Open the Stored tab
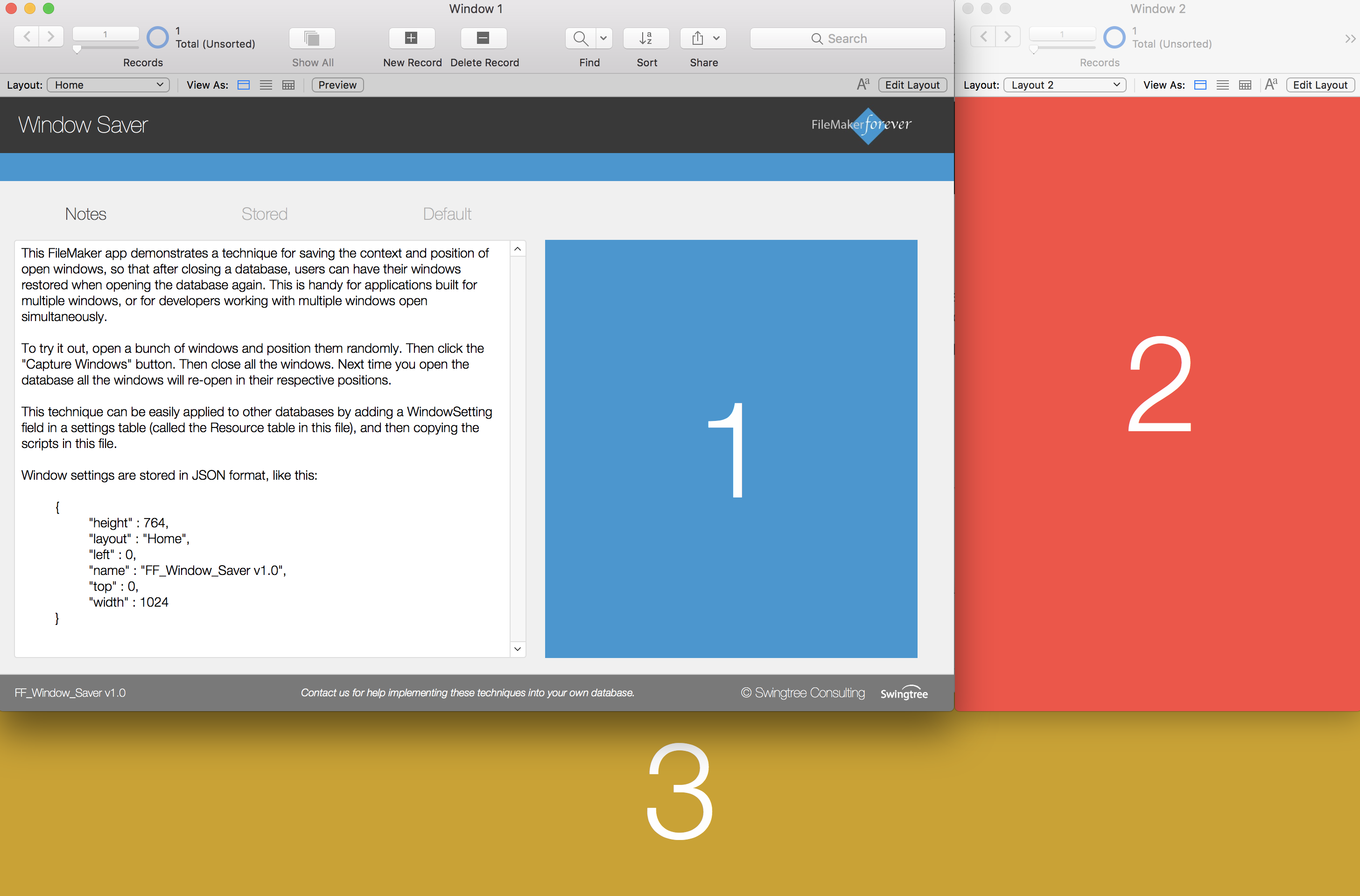The image size is (1360, 896). 264,214
